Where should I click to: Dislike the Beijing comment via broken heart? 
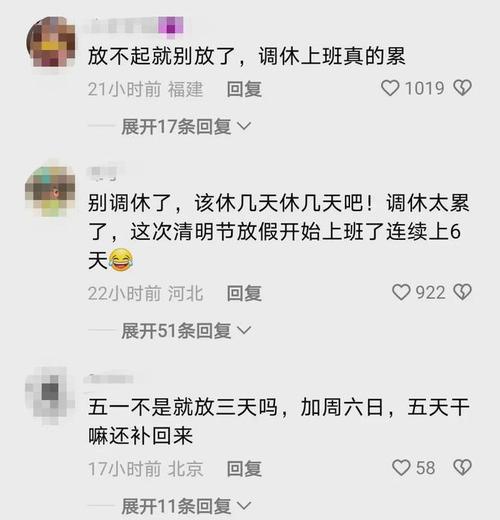(x=462, y=468)
